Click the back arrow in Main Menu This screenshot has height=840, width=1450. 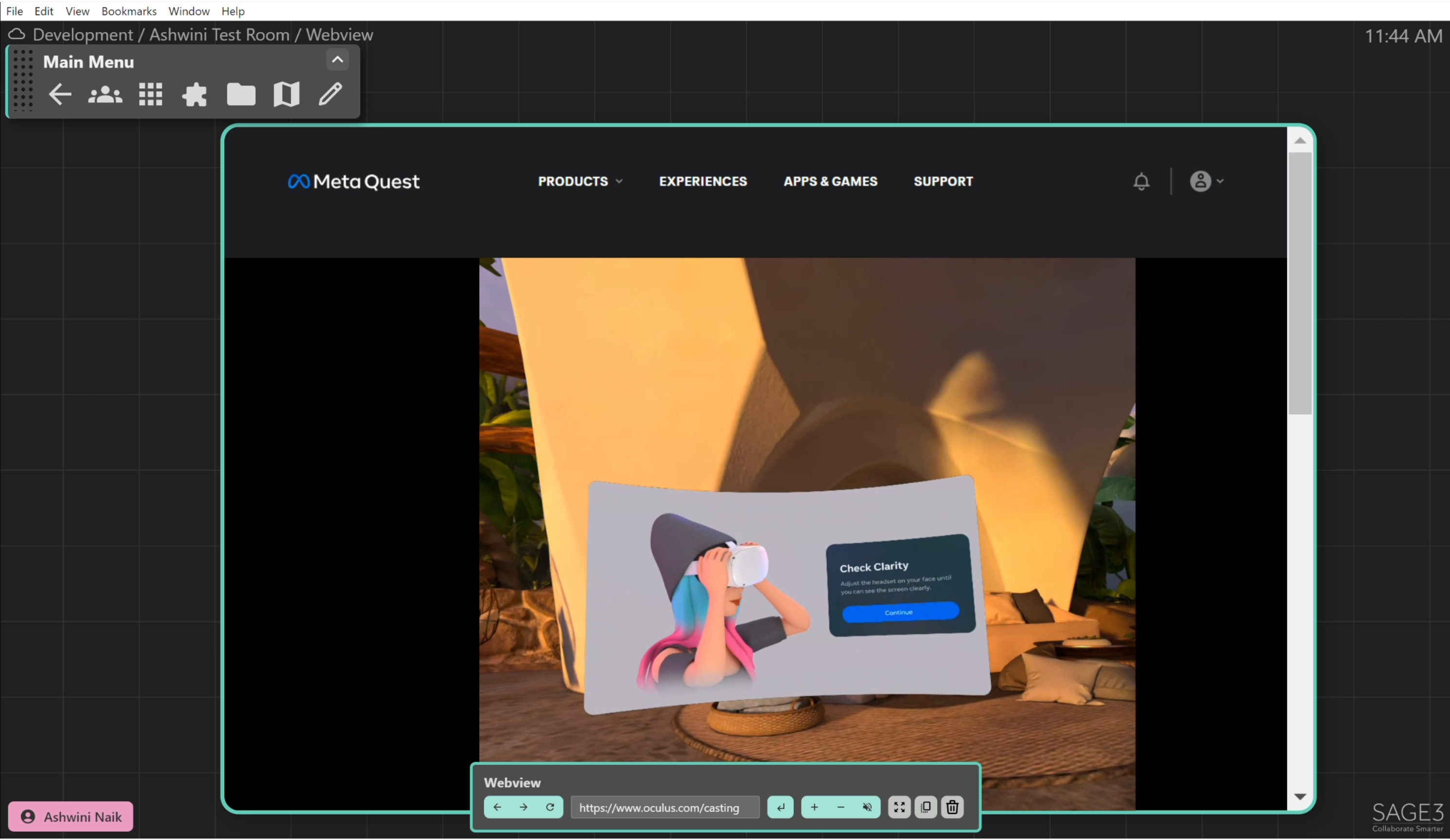(60, 94)
